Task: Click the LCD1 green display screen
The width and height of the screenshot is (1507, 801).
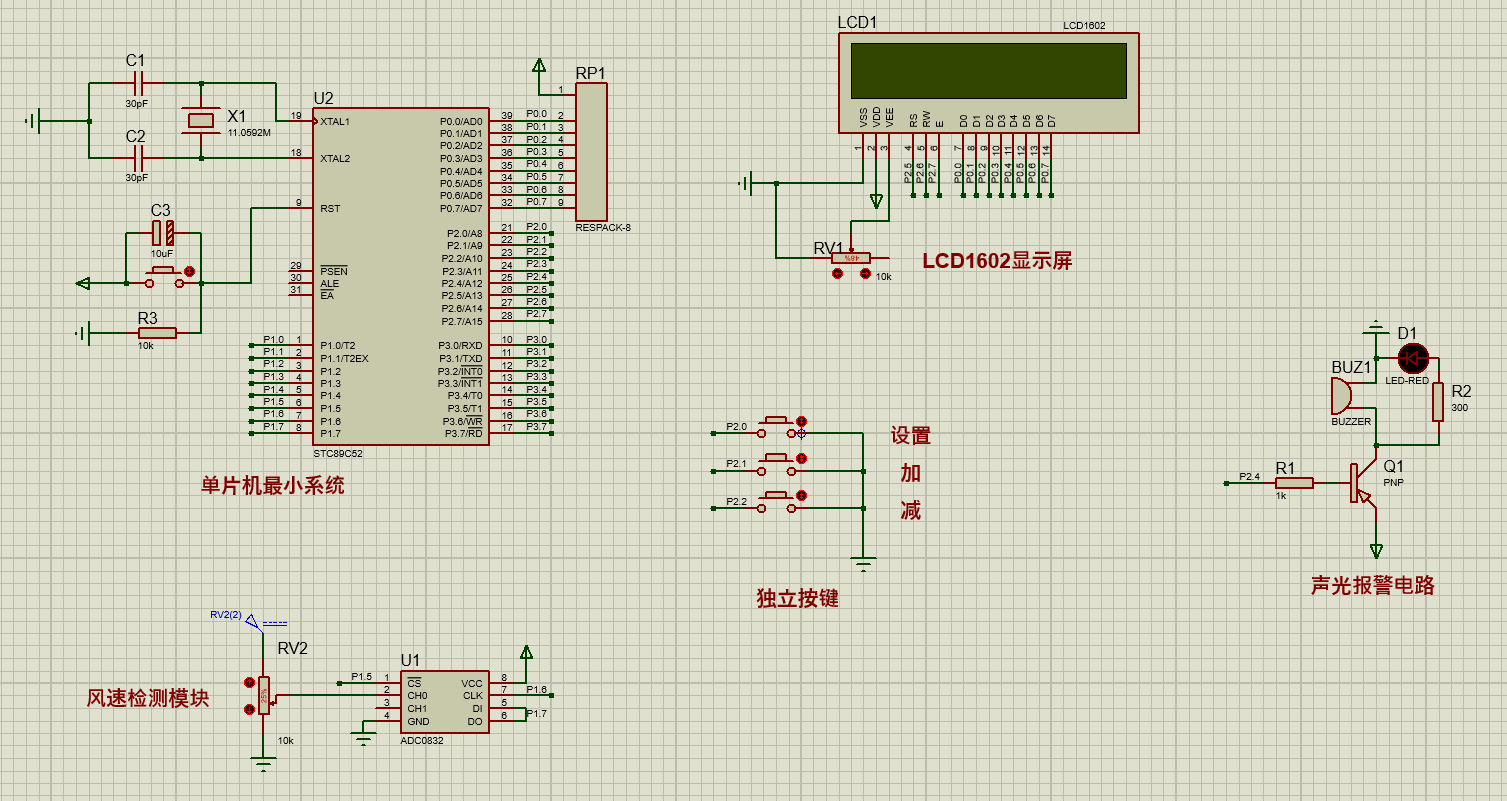Action: coord(987,71)
